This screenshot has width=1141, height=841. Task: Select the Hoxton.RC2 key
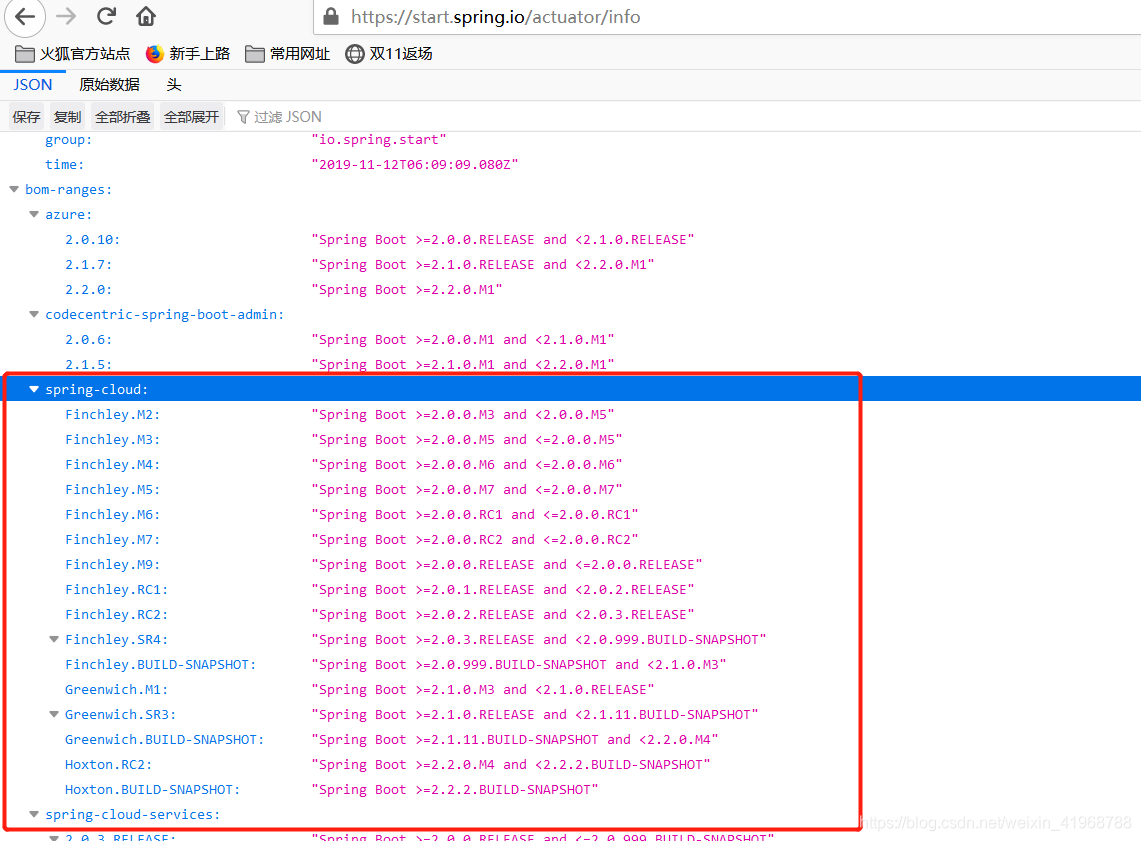[108, 765]
